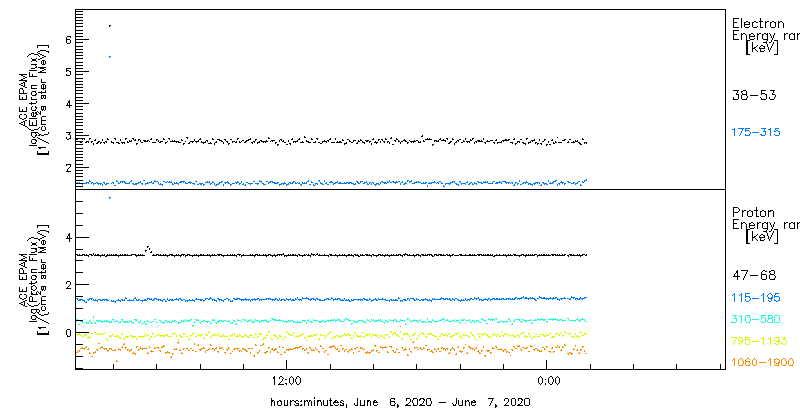Click the Electron Energy range heading
800x410 pixels.
765,36
